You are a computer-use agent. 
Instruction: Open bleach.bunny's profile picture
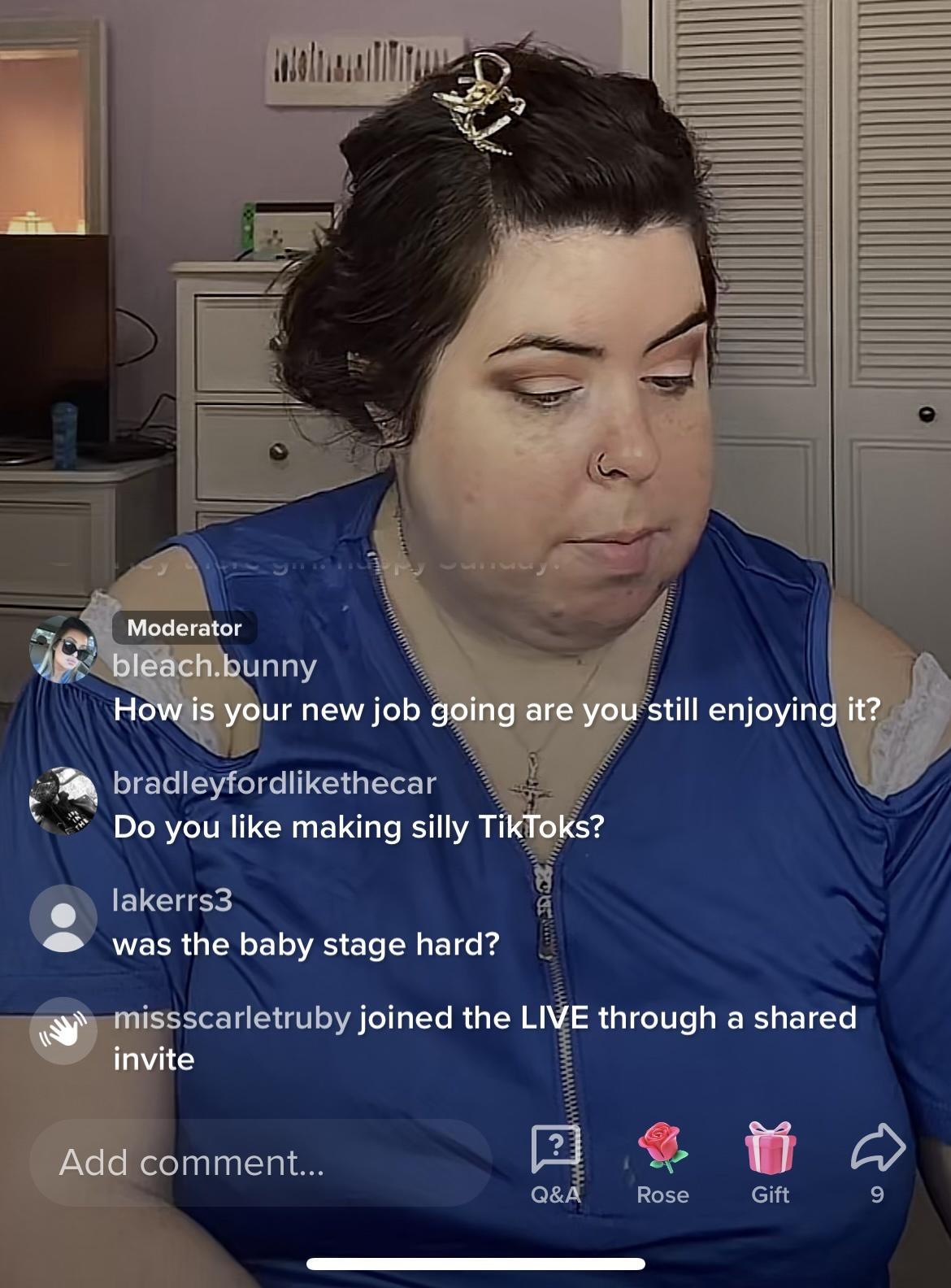click(63, 650)
